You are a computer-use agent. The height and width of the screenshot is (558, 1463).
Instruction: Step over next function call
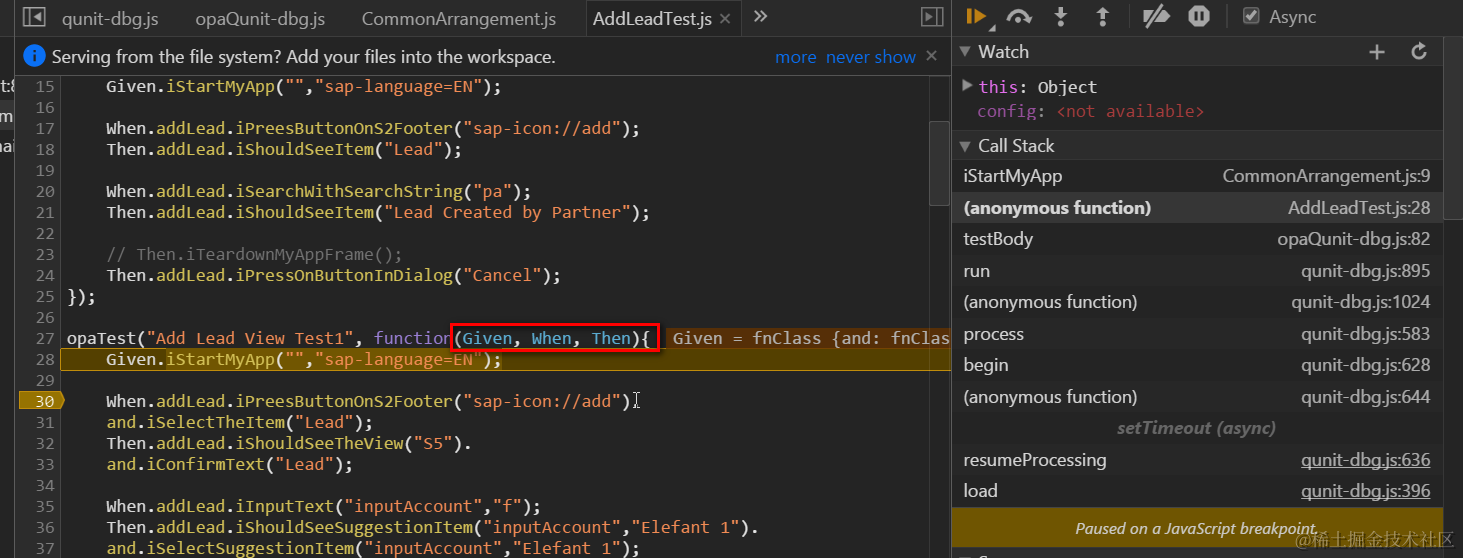click(x=1019, y=16)
